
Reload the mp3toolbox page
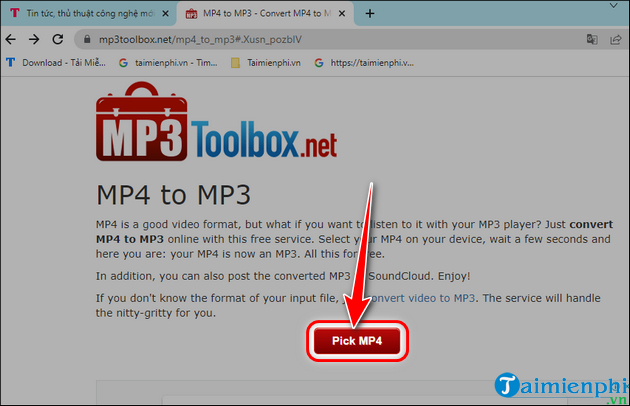(x=58, y=39)
